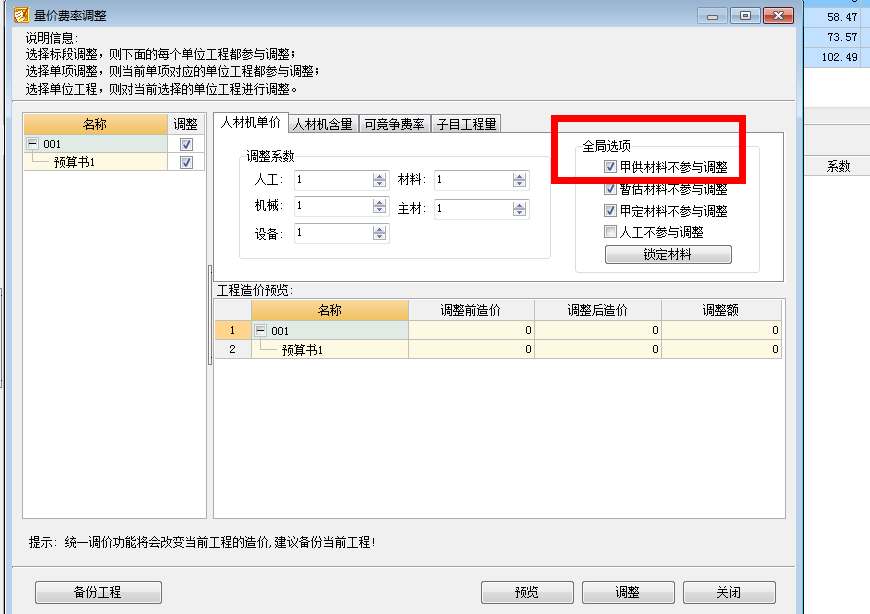Toggle 甲定材料不参与调整 checkbox
Viewport: 870px width, 614px height.
(x=610, y=211)
